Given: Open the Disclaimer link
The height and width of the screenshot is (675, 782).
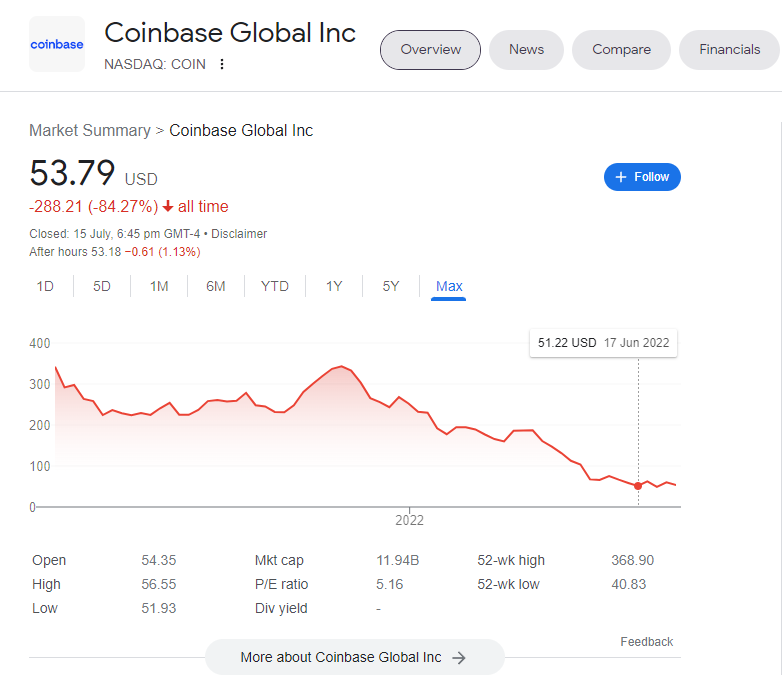Looking at the screenshot, I should pos(239,234).
